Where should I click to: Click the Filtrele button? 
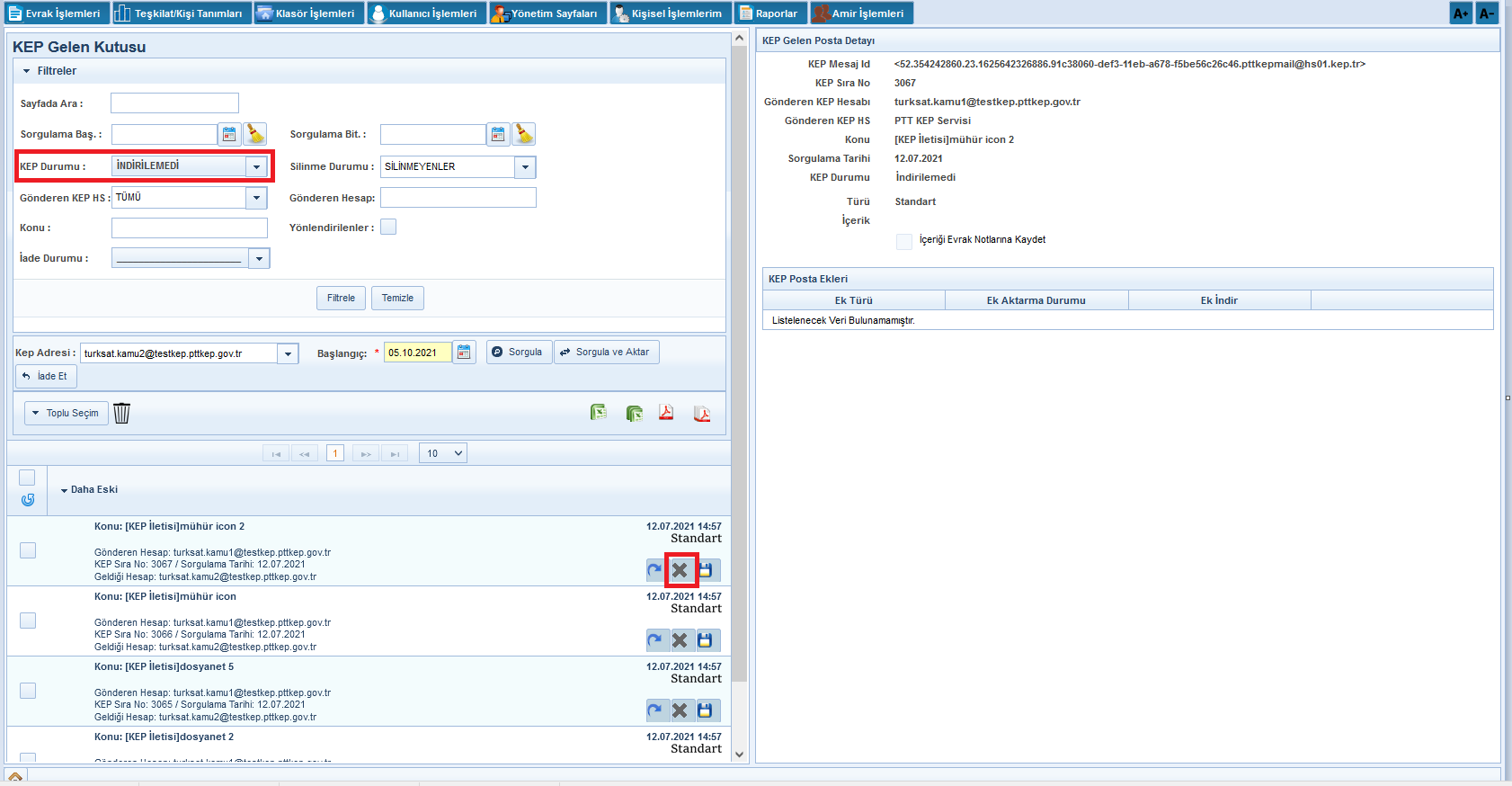coord(341,299)
